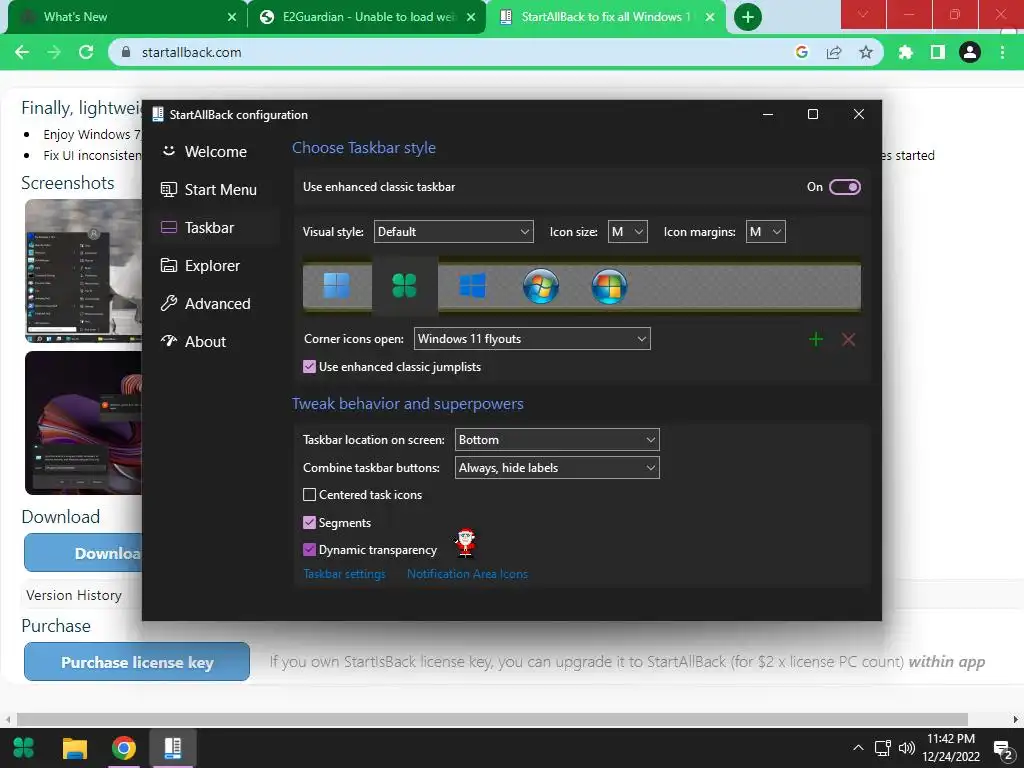Select the Windows Vista orb start button style
The height and width of the screenshot is (768, 1024).
pos(609,286)
